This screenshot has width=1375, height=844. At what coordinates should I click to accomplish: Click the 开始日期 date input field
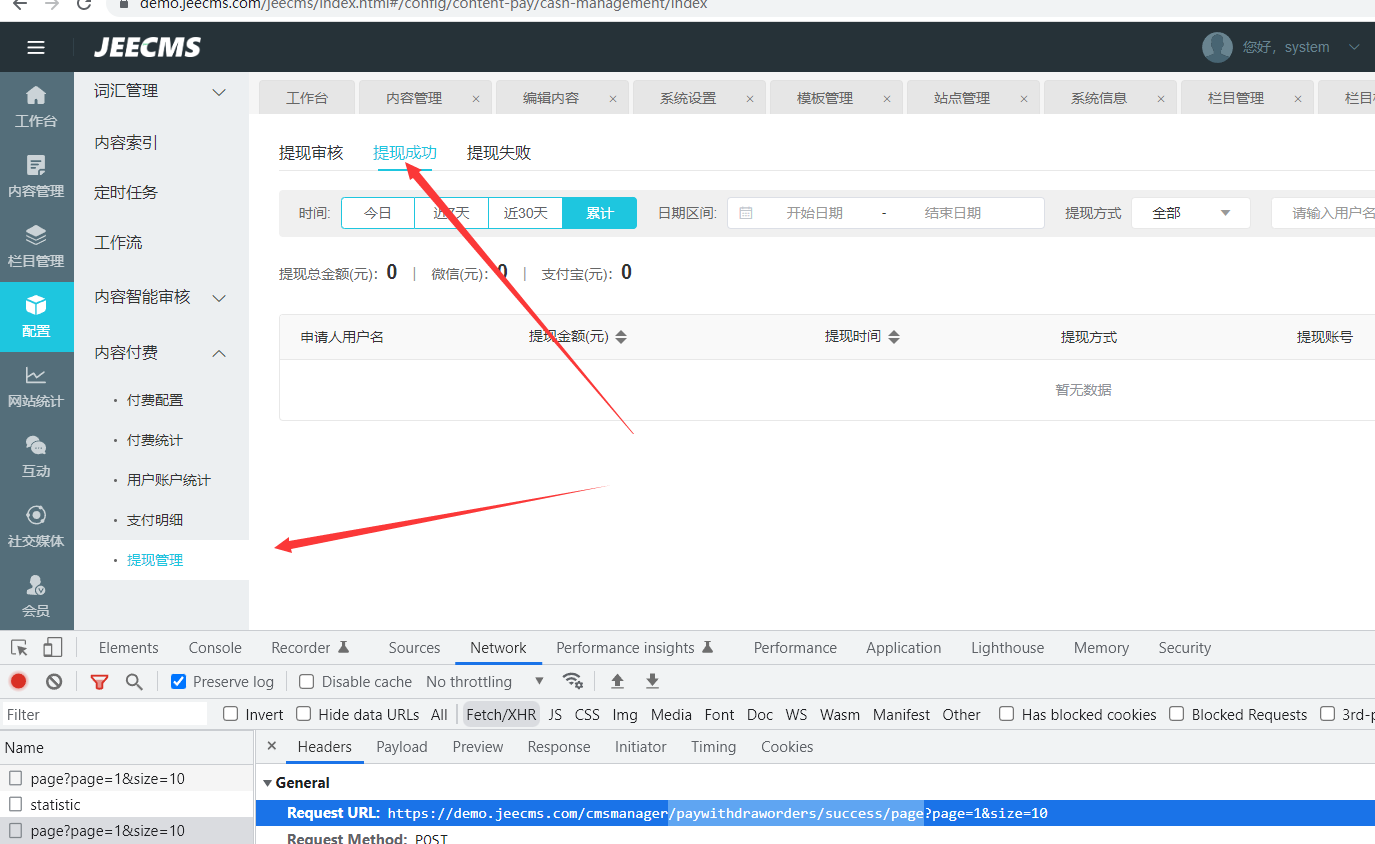[x=814, y=213]
